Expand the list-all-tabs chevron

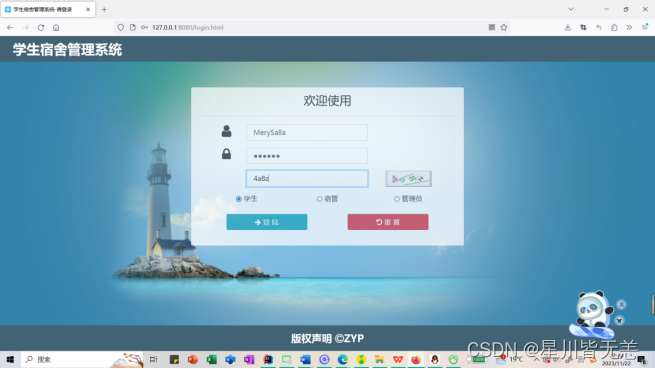(x=571, y=9)
